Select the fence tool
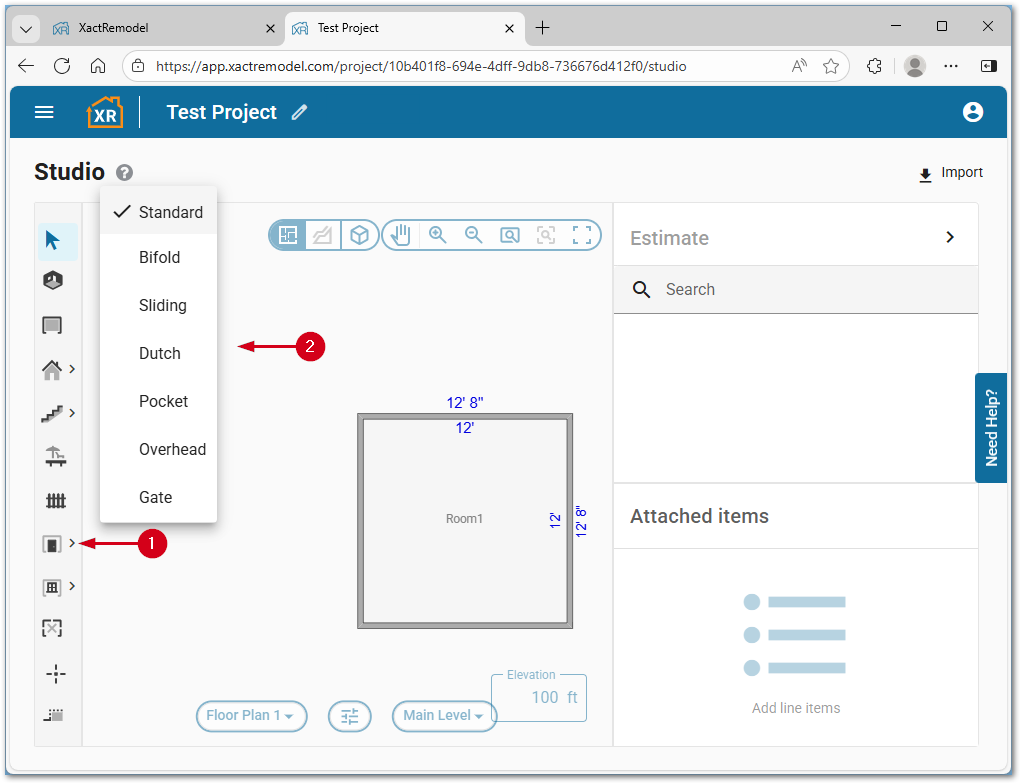 pyautogui.click(x=57, y=498)
